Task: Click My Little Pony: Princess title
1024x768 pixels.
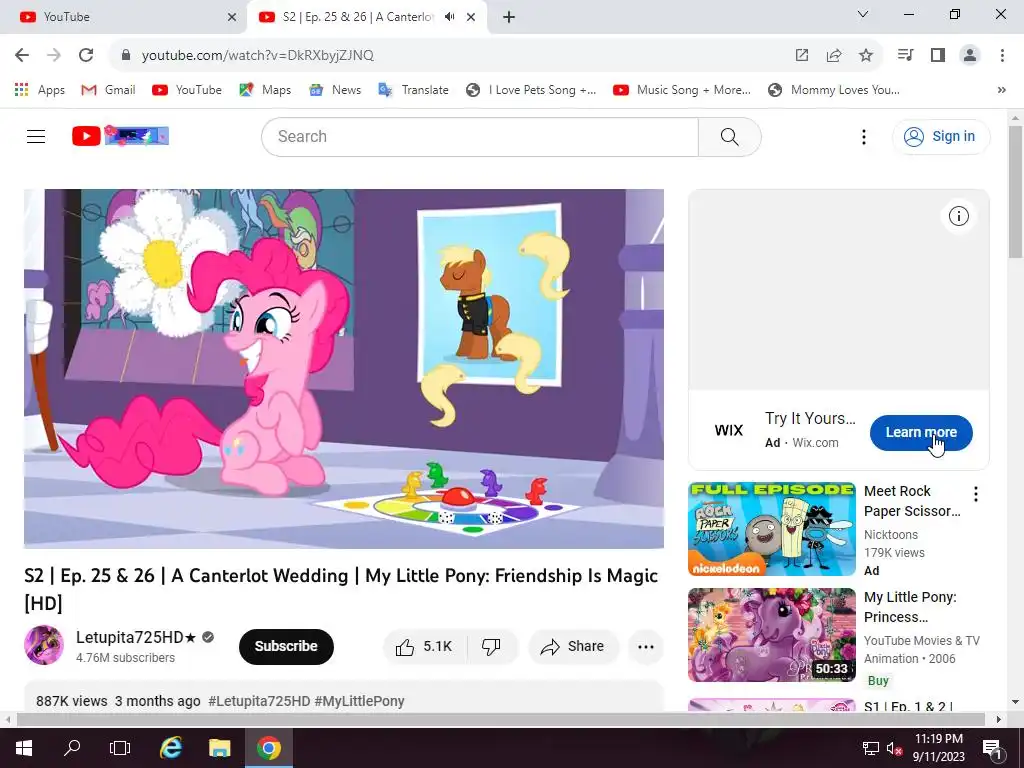Action: tap(910, 607)
